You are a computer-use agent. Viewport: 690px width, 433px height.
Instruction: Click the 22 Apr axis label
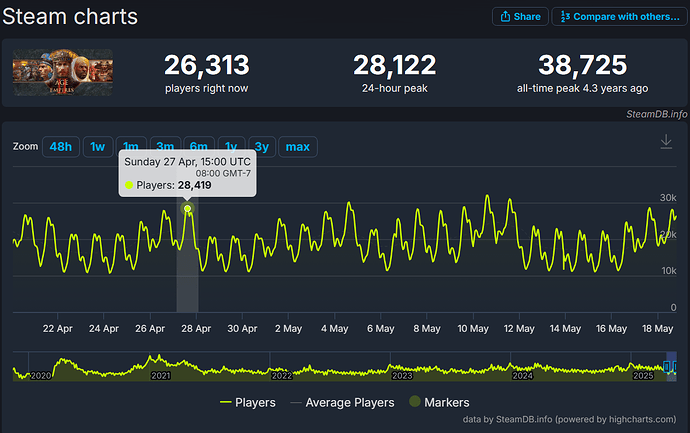[x=58, y=329]
